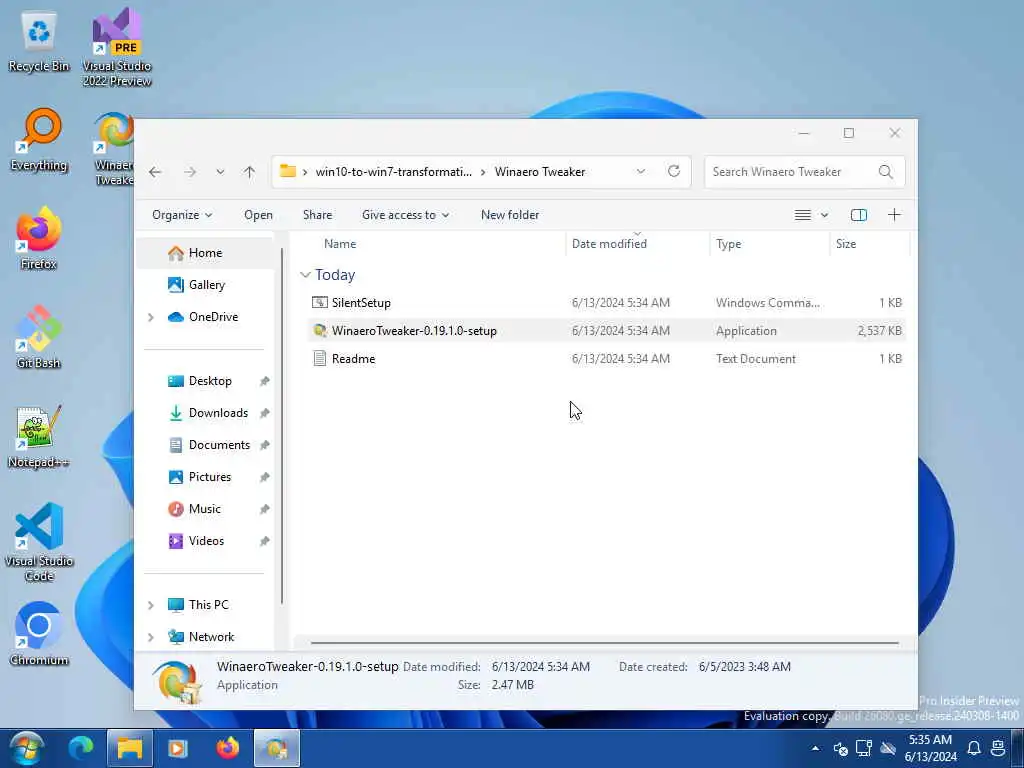Select the Winaero Tweaker desktop shortcut

(114, 149)
